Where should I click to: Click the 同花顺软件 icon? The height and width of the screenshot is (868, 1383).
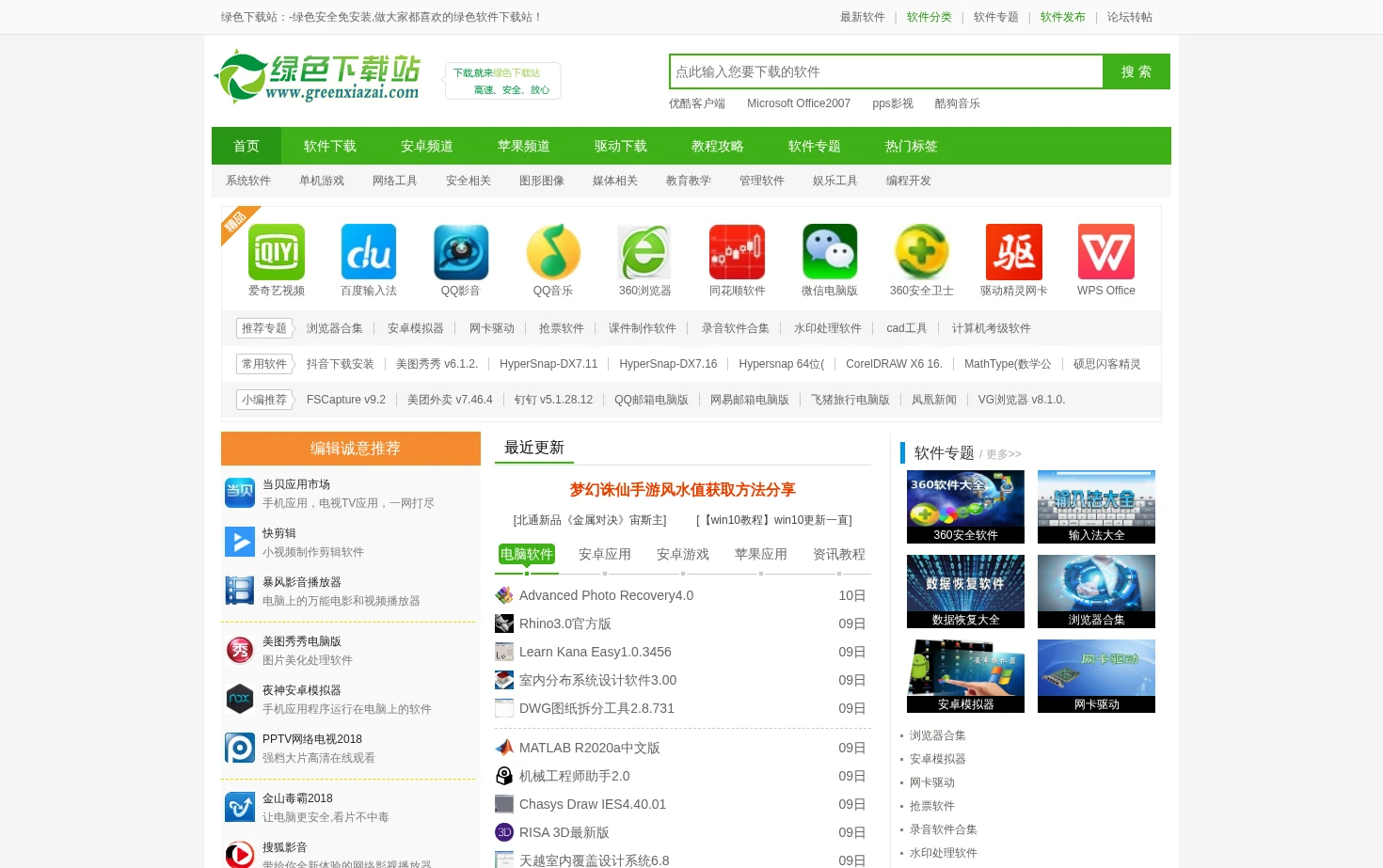pyautogui.click(x=738, y=252)
